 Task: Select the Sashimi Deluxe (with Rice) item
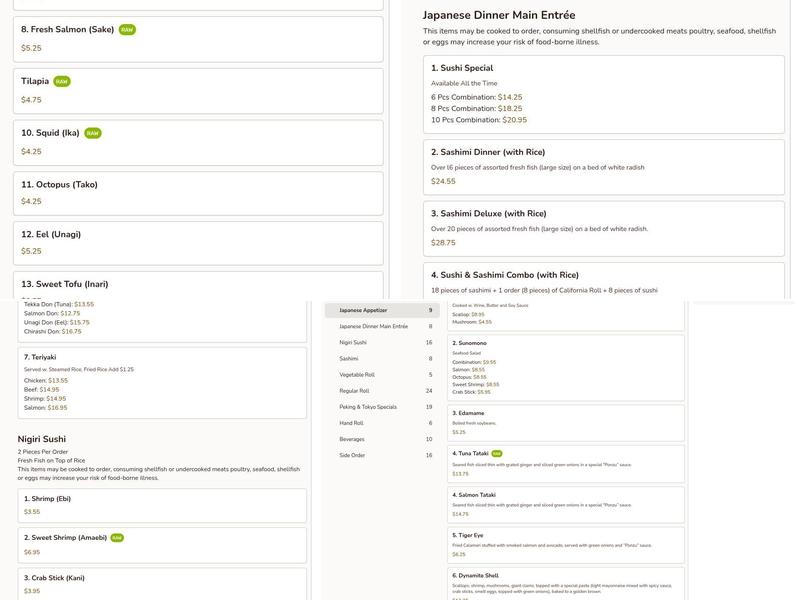coord(603,227)
